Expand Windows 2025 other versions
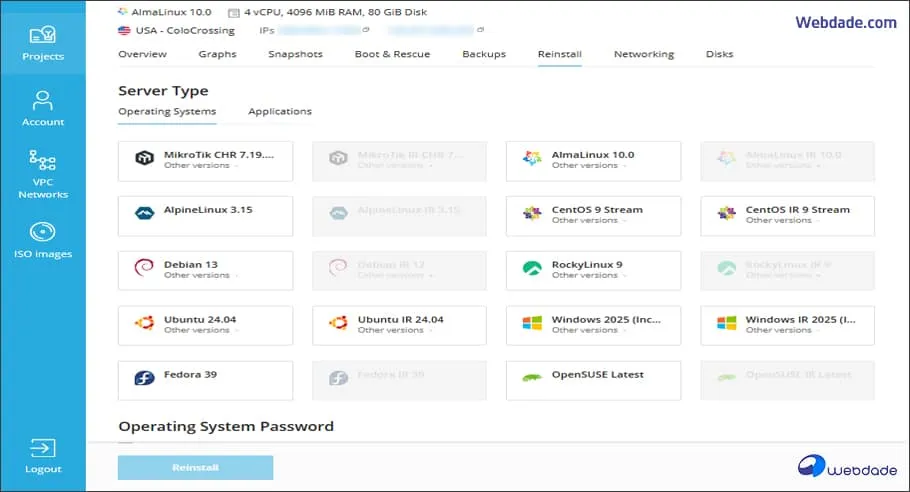 pos(588,330)
